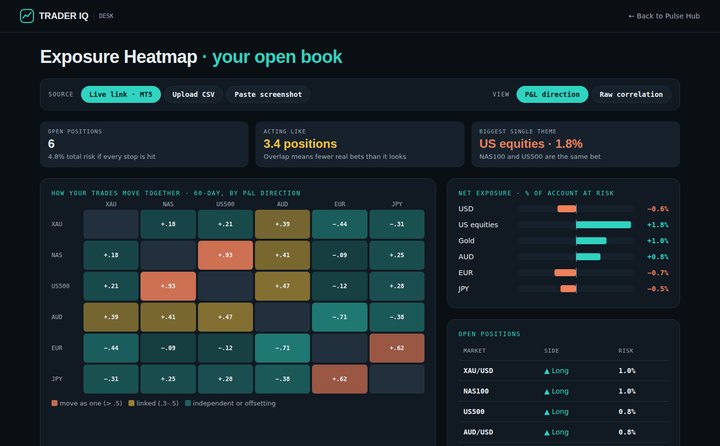Click the Long arrow icon for AUD/USD
Image resolution: width=720 pixels, height=446 pixels.
(x=547, y=433)
